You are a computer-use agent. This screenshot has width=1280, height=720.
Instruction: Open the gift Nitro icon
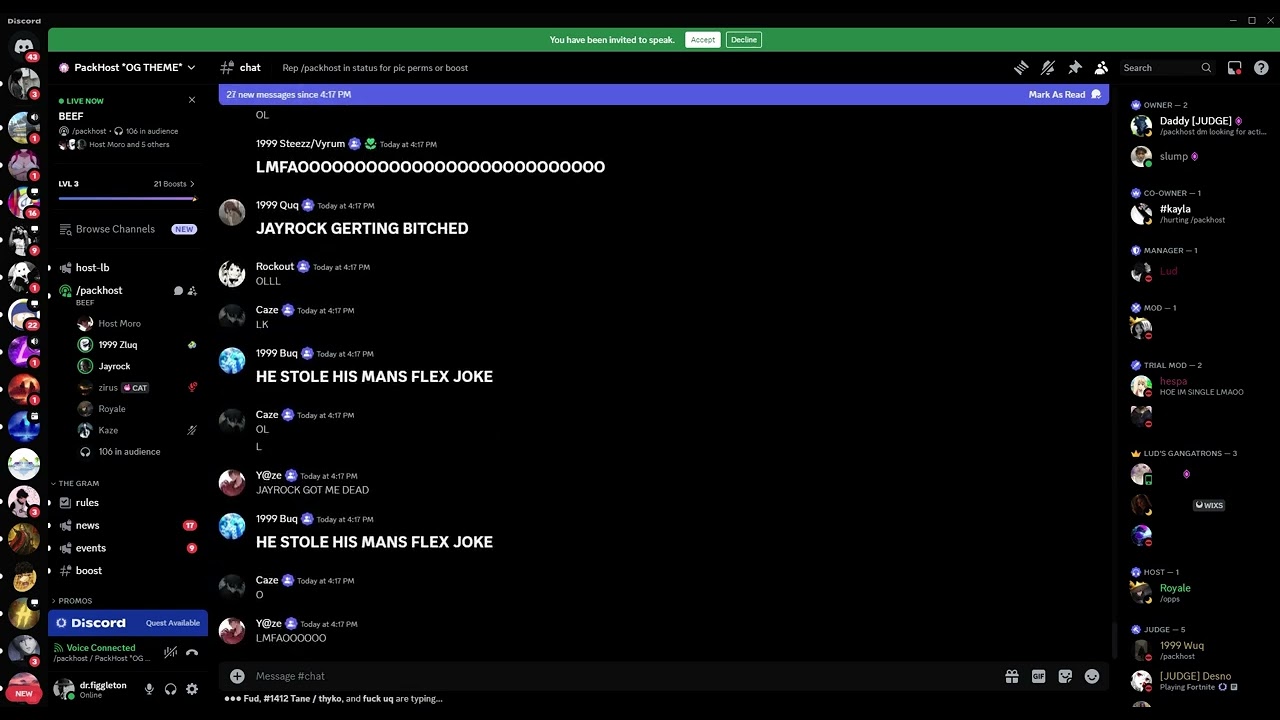(1012, 677)
